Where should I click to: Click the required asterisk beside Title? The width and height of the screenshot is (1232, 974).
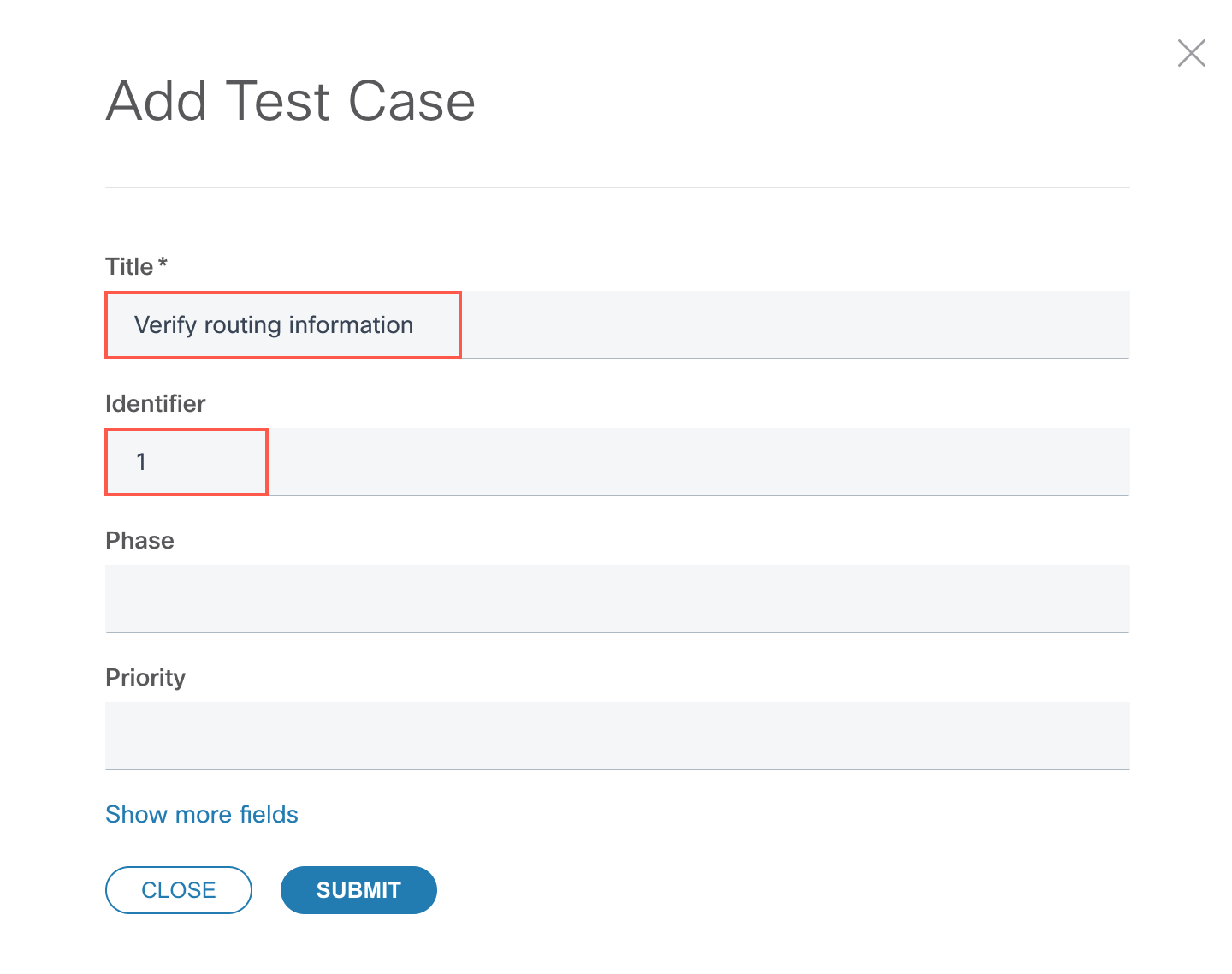pyautogui.click(x=163, y=263)
